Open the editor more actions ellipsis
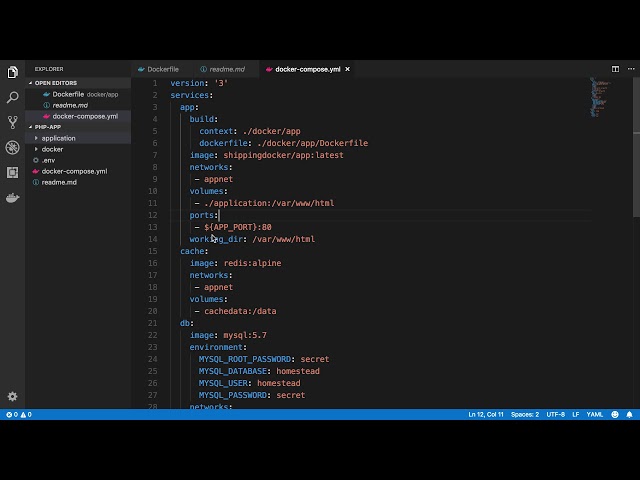 (631, 69)
